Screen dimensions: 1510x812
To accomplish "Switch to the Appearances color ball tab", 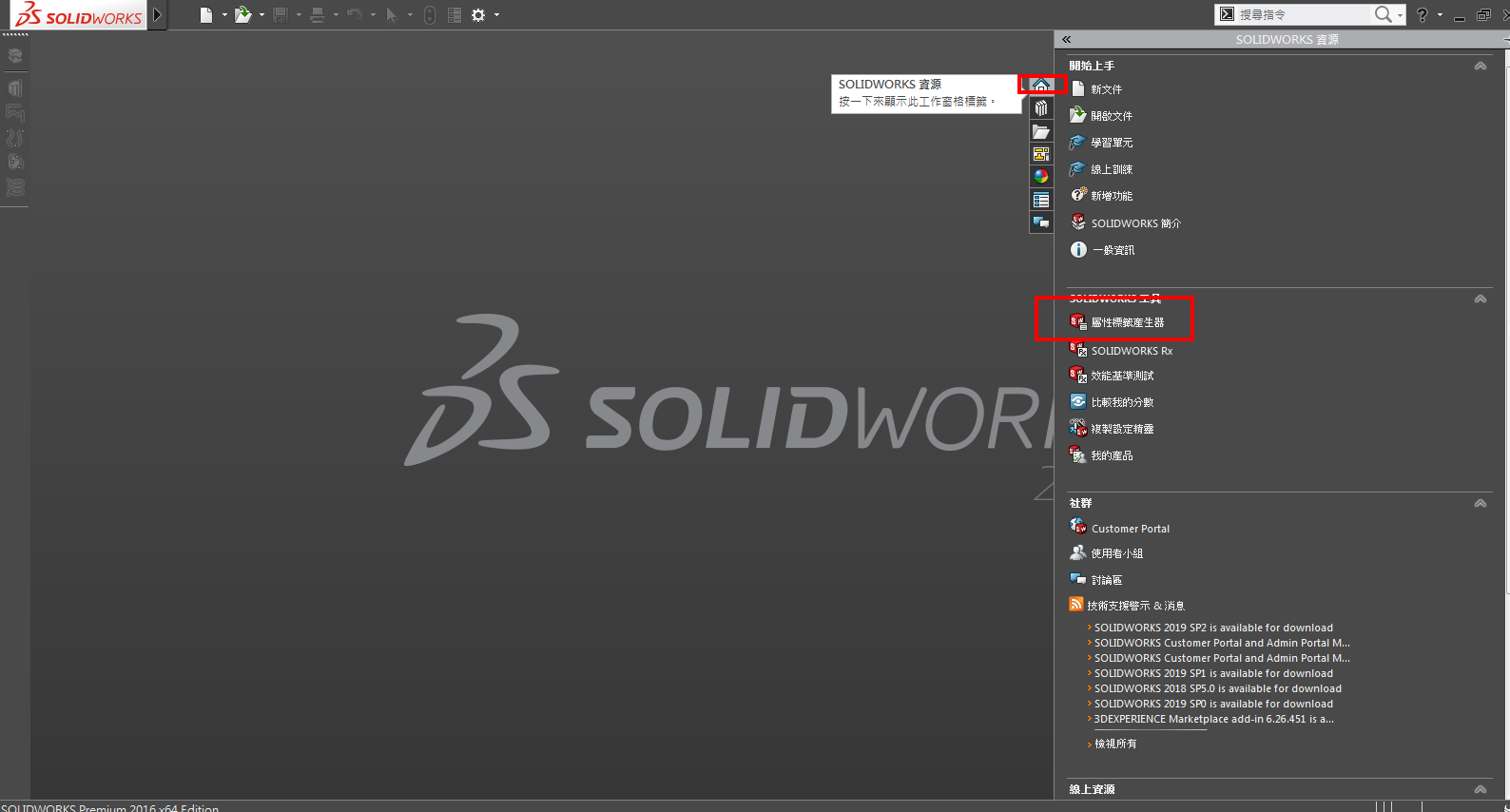I will click(x=1041, y=176).
